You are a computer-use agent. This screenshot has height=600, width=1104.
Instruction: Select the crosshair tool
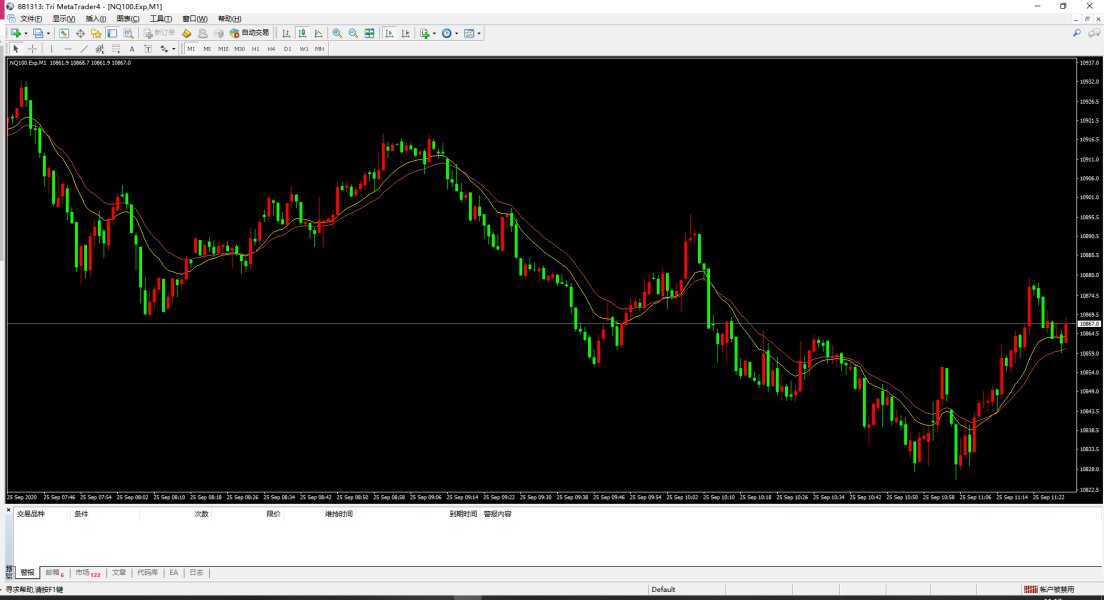[x=32, y=49]
